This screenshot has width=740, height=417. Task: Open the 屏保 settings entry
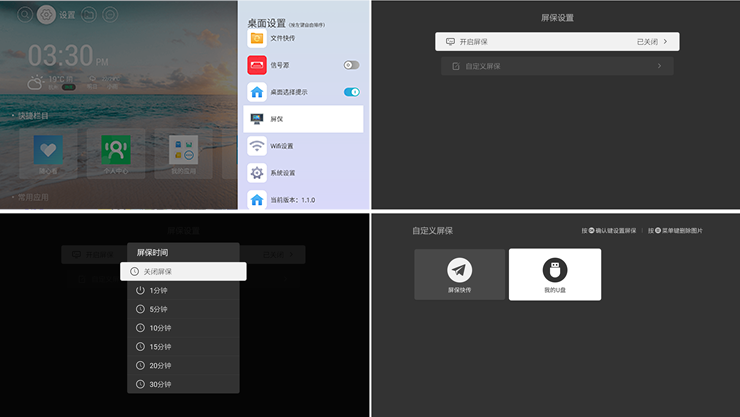coord(303,119)
